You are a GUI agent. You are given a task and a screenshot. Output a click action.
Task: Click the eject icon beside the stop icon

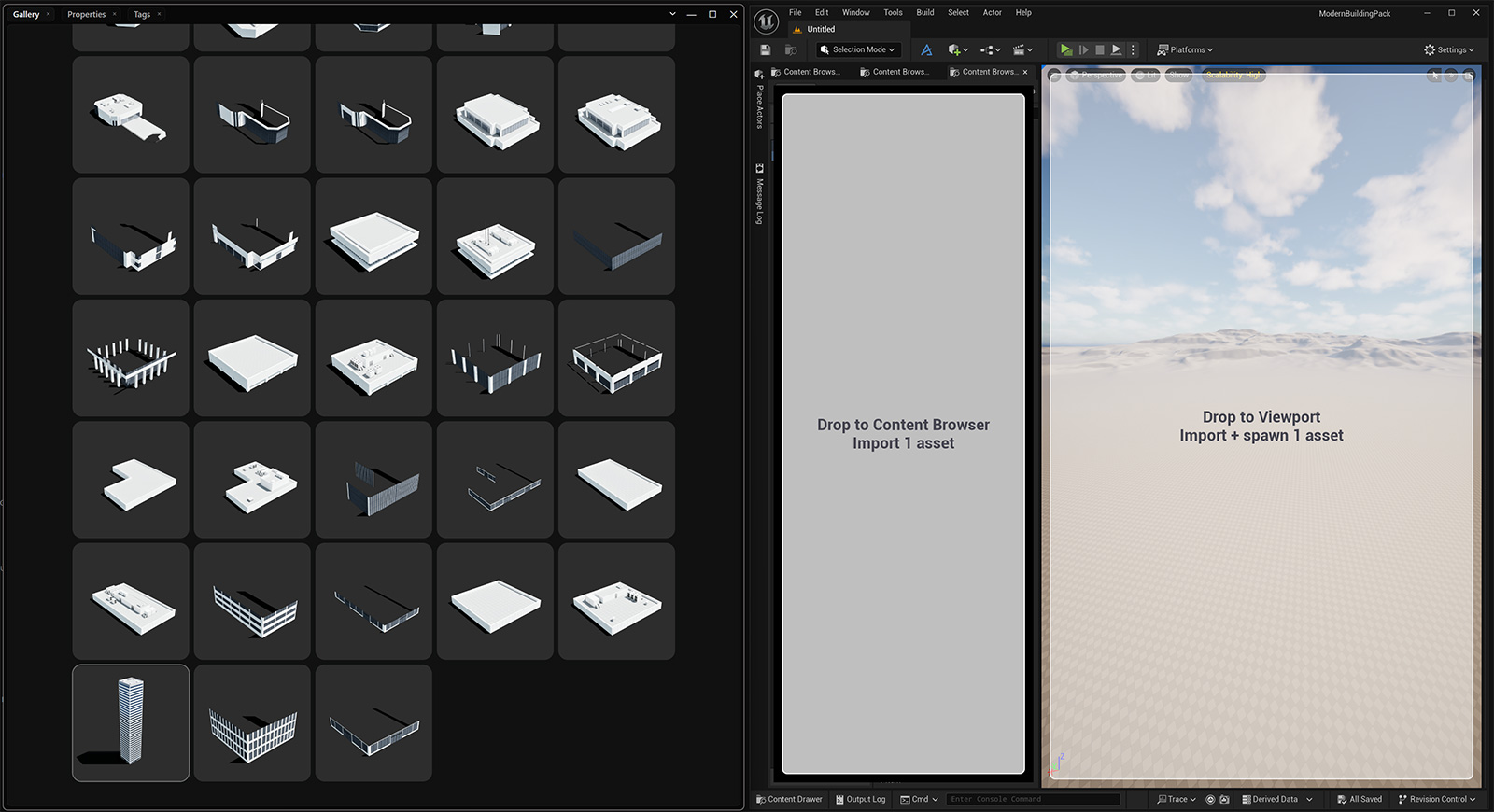pos(1116,49)
